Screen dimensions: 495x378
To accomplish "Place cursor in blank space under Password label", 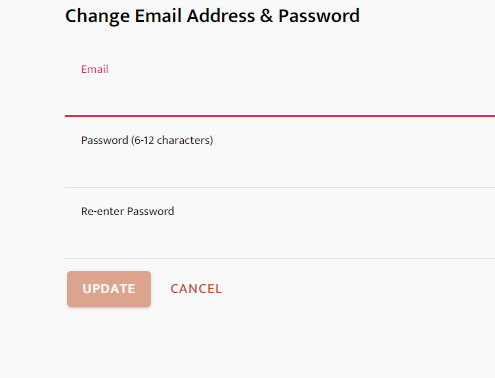I will 280,168.
